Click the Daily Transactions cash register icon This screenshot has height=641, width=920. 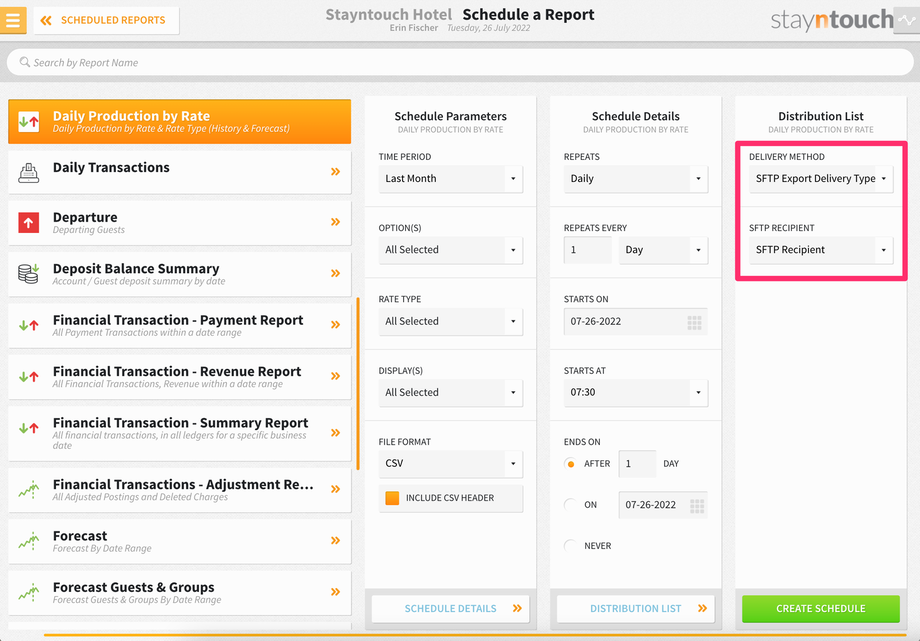click(x=29, y=173)
